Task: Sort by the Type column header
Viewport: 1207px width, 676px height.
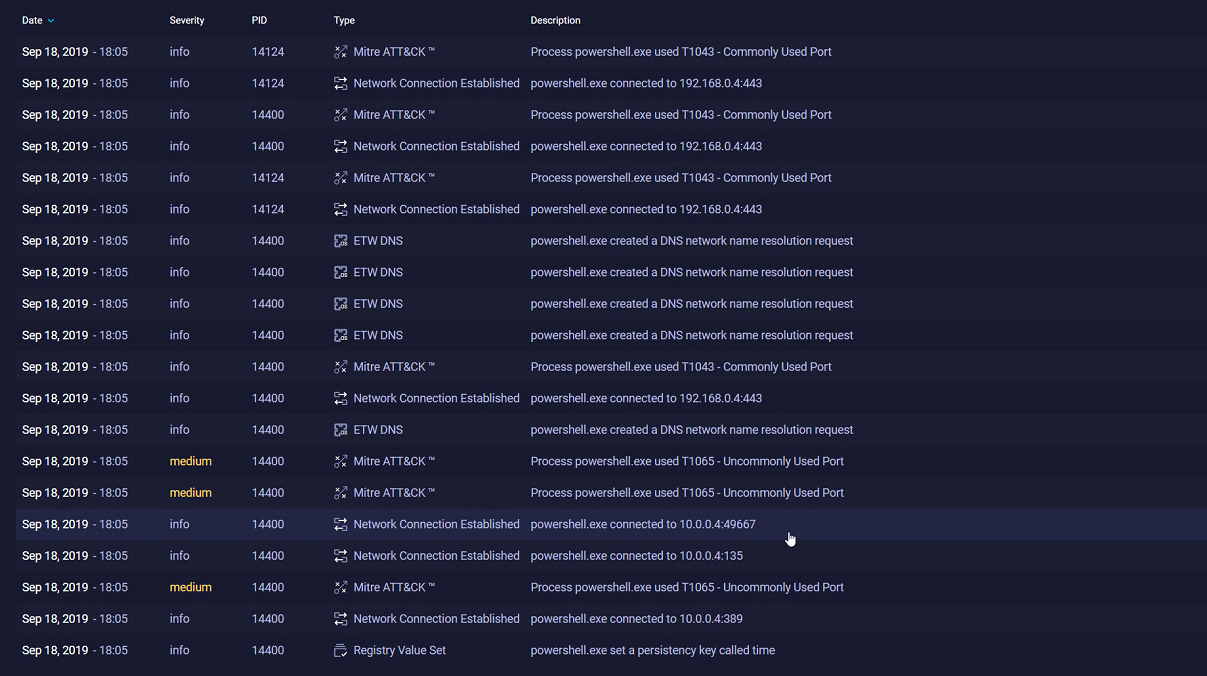Action: pyautogui.click(x=344, y=20)
